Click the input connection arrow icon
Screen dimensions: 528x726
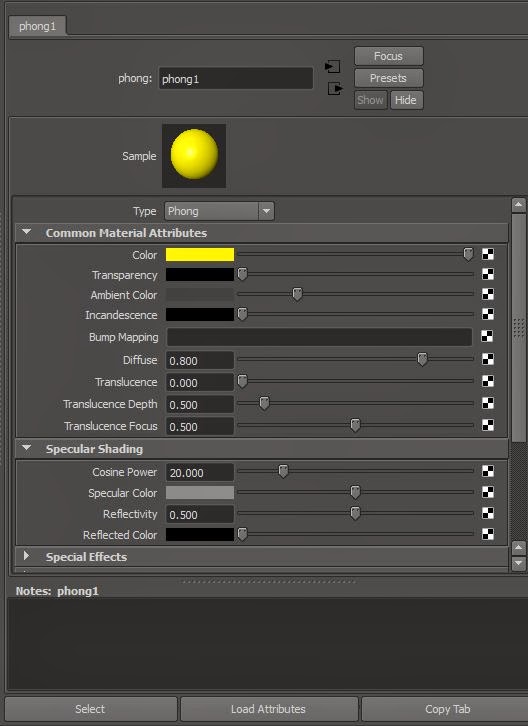[333, 67]
